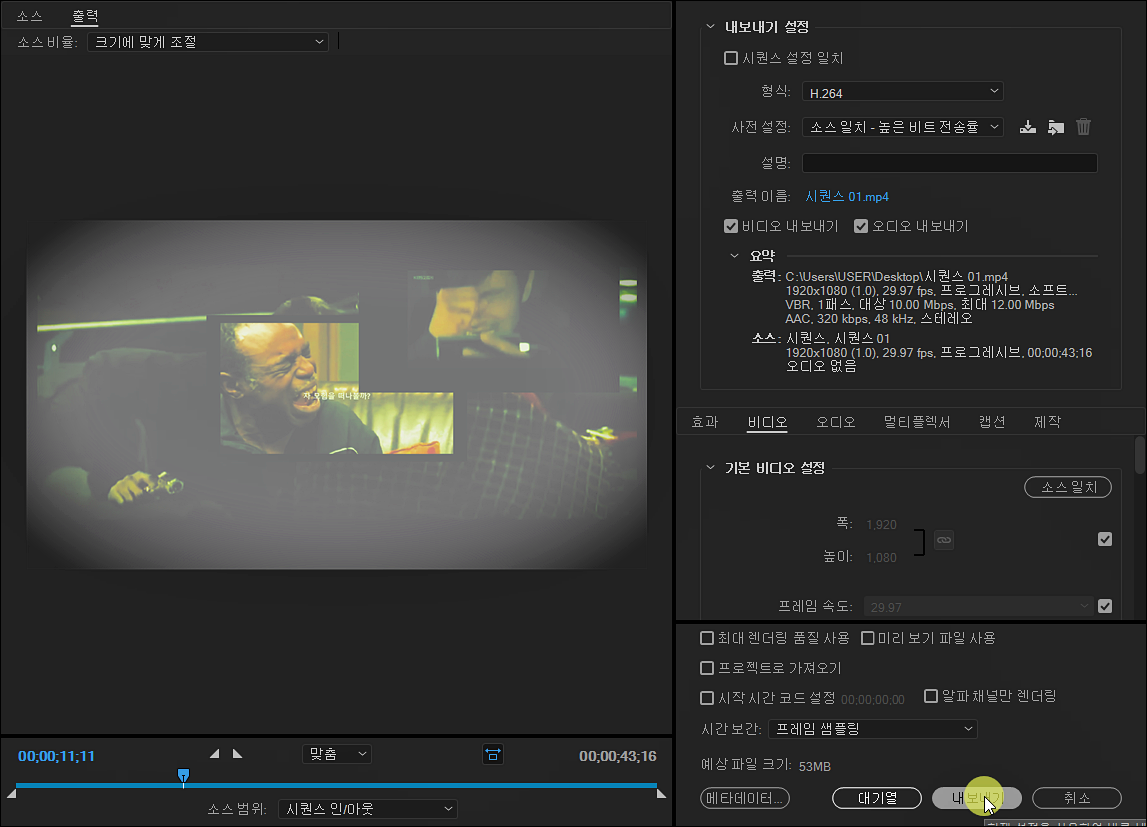Click the 시퀀스 01.mp4 output name link
Screen dimensions: 1147x827
click(x=847, y=196)
